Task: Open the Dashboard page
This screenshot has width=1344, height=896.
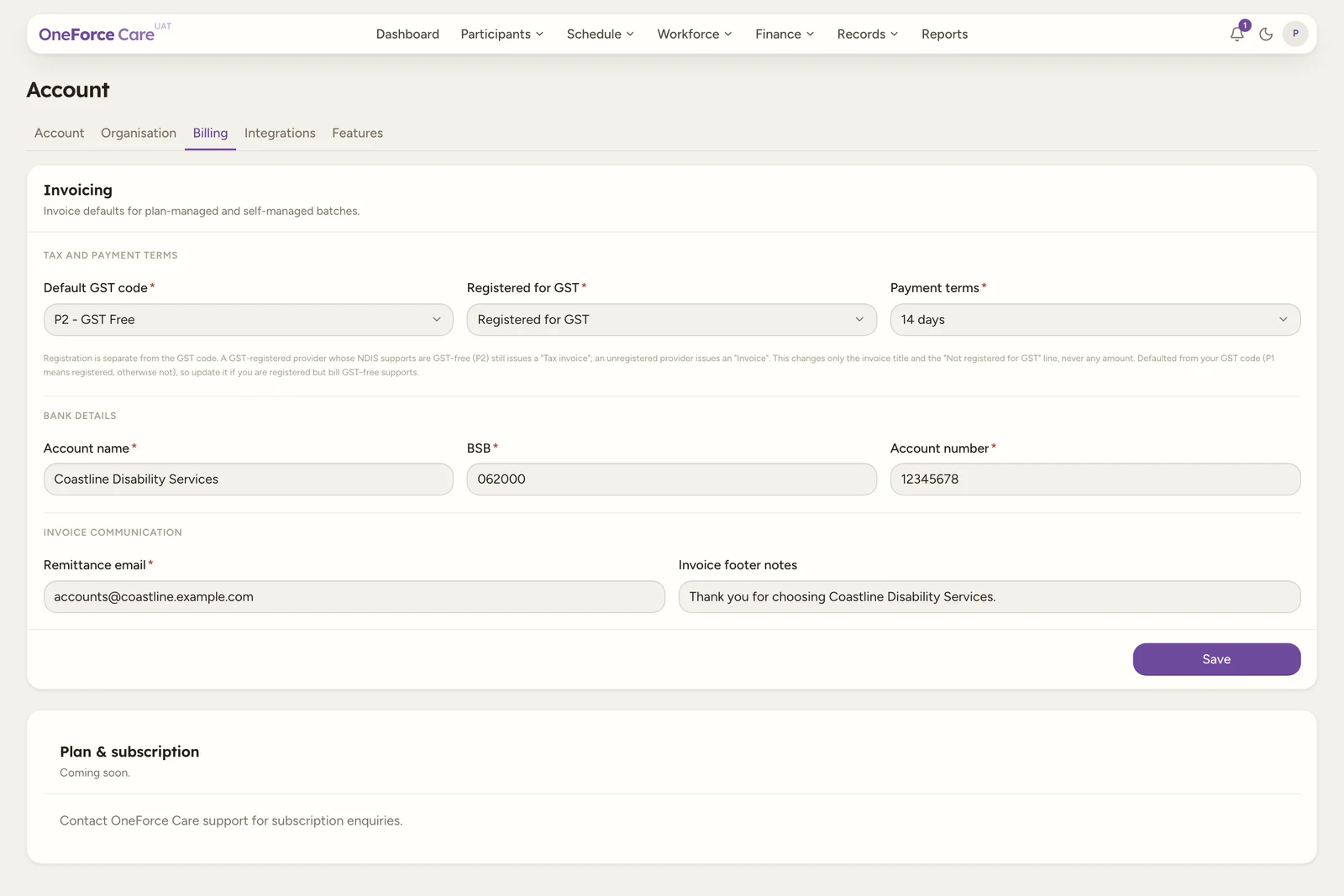Action: pyautogui.click(x=407, y=34)
